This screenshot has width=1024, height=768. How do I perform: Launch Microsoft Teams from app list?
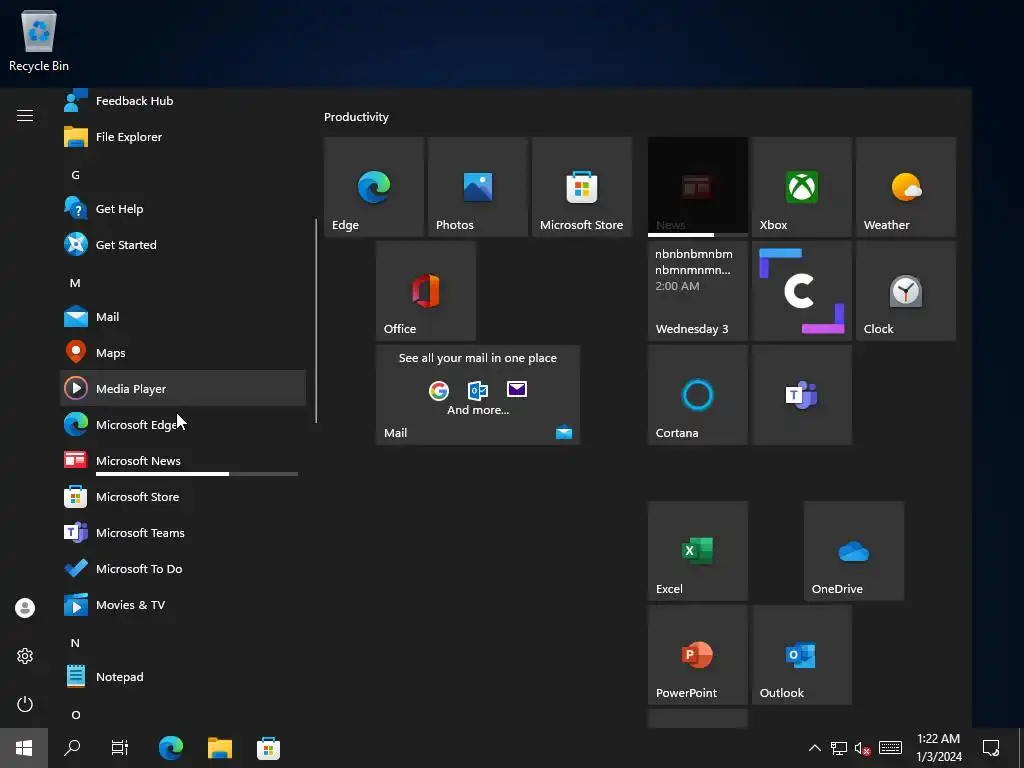tap(183, 532)
